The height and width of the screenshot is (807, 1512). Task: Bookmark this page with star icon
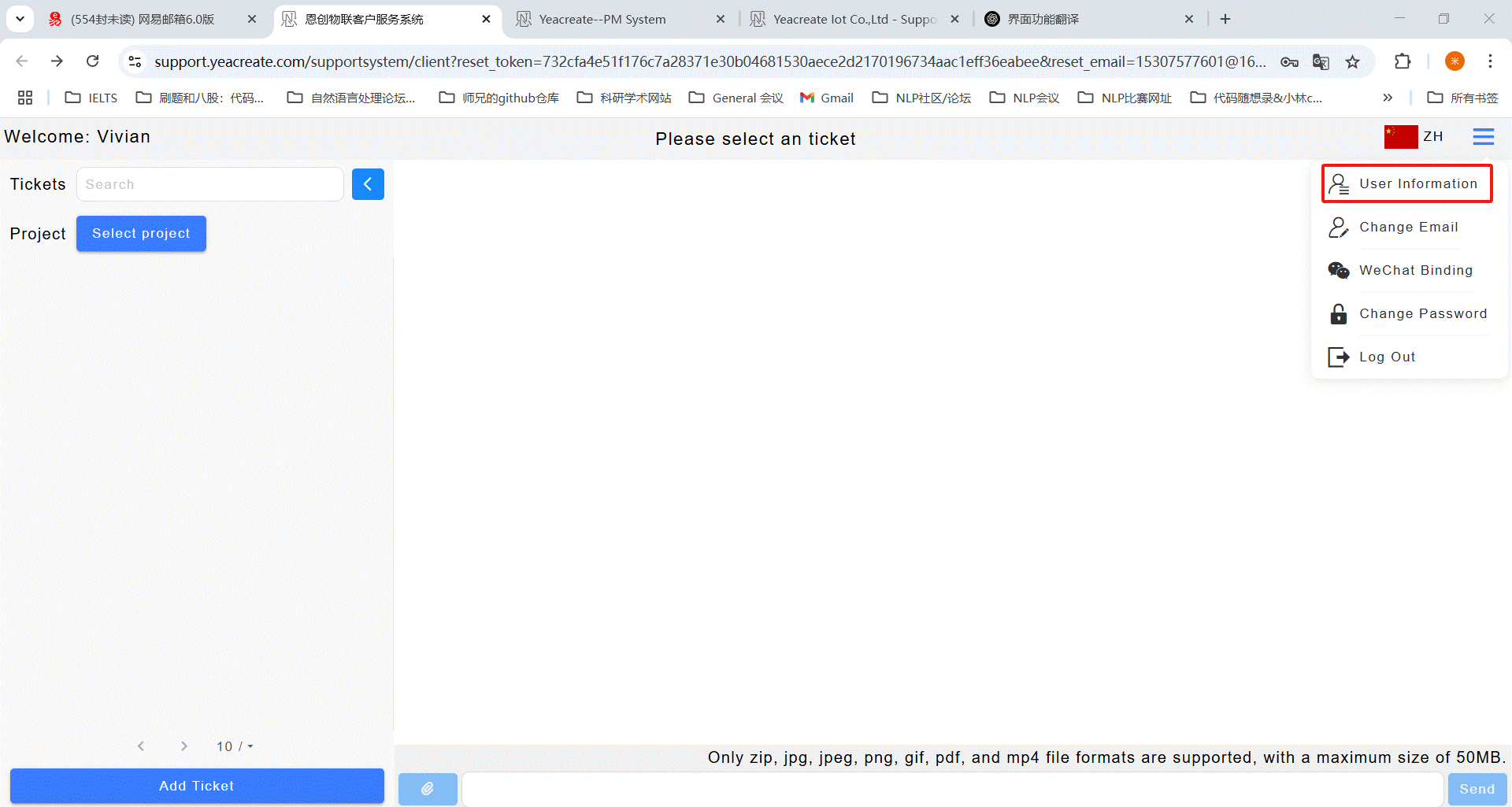point(1352,61)
